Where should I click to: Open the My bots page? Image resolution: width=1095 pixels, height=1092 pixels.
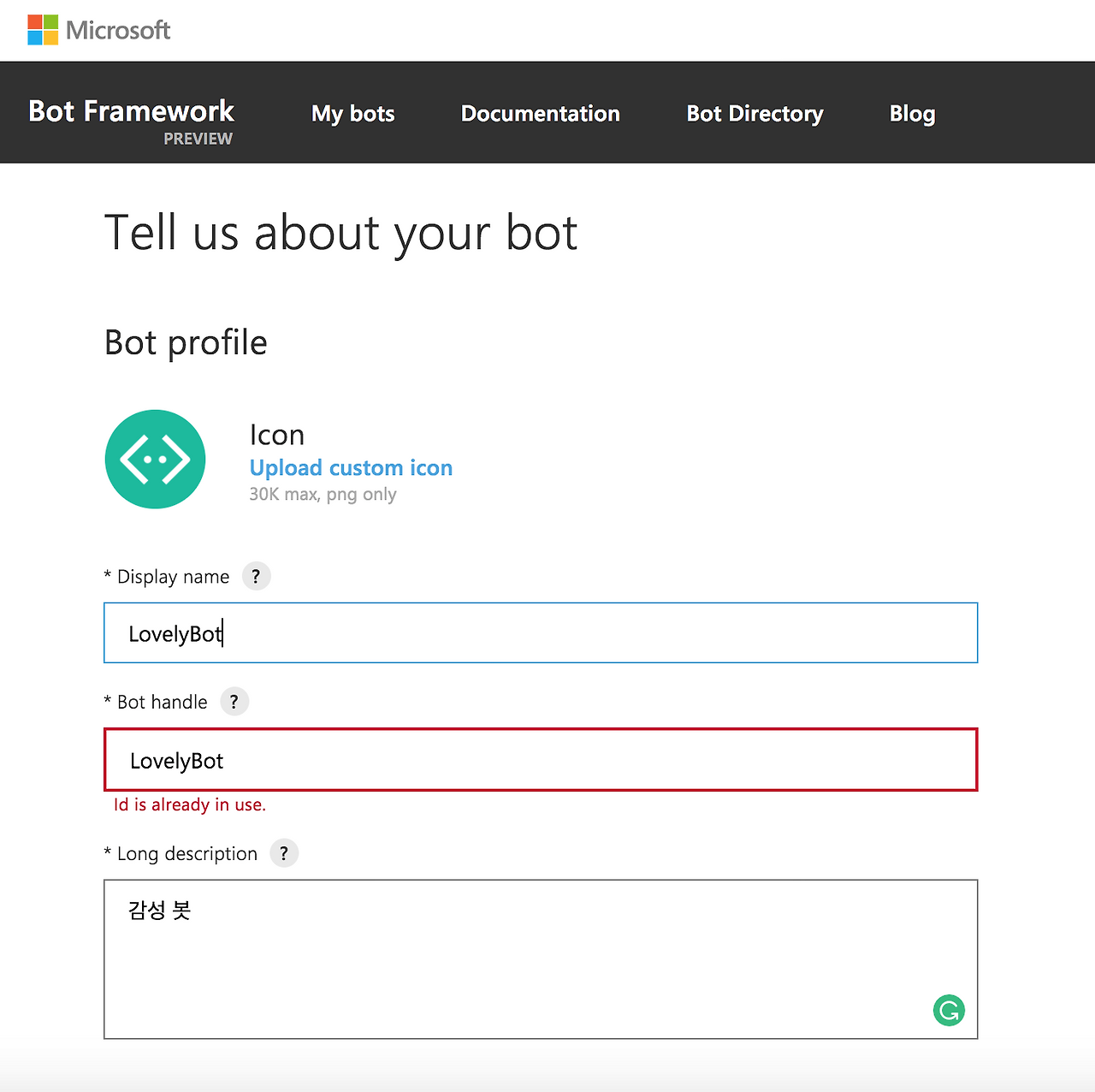[x=352, y=113]
